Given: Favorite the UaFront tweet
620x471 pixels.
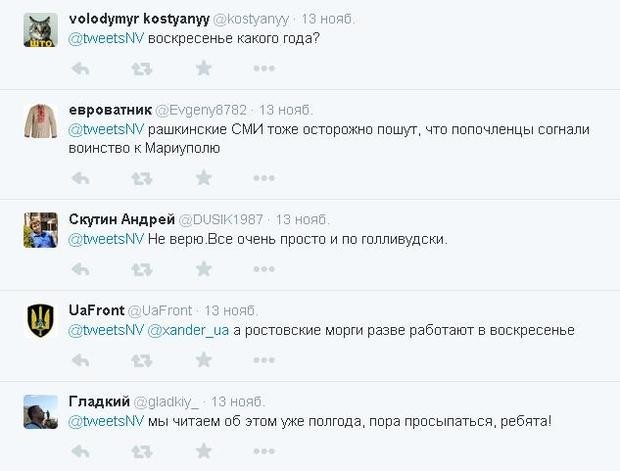Looking at the screenshot, I should tap(204, 360).
